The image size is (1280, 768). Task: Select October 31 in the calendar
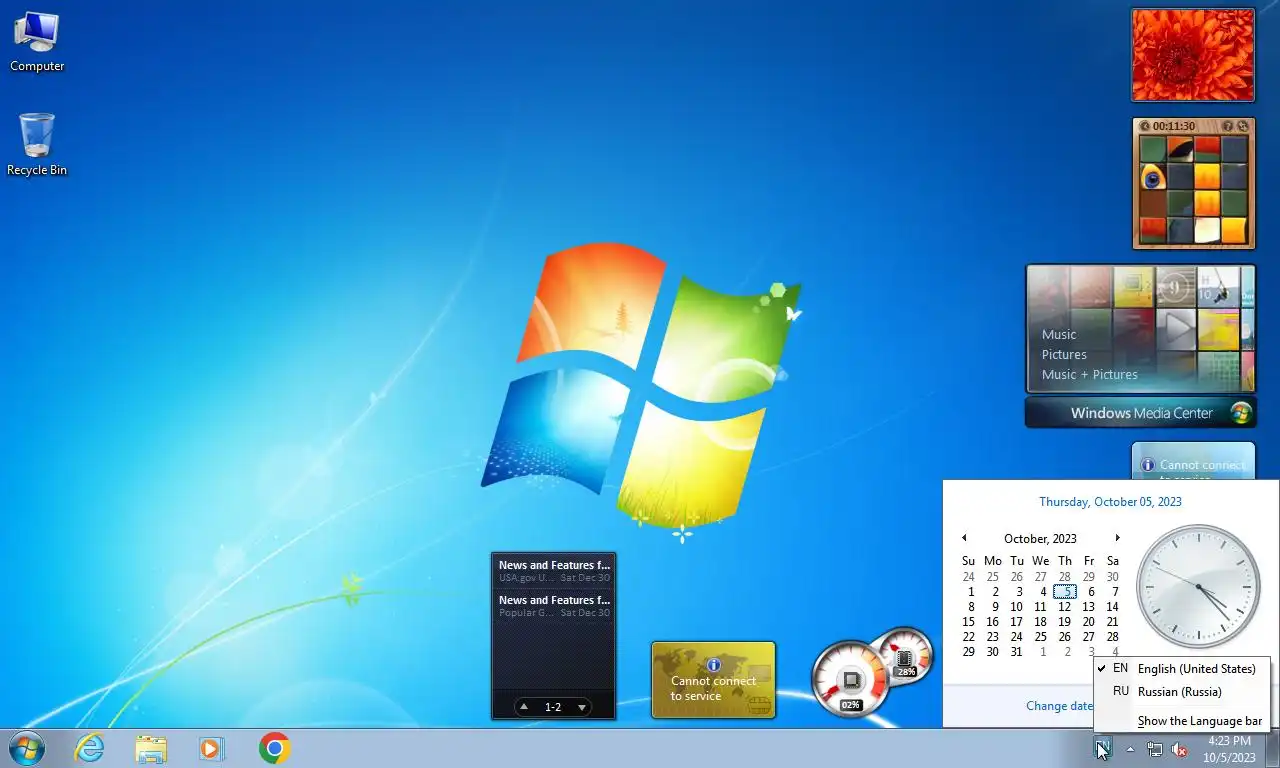pyautogui.click(x=1017, y=652)
